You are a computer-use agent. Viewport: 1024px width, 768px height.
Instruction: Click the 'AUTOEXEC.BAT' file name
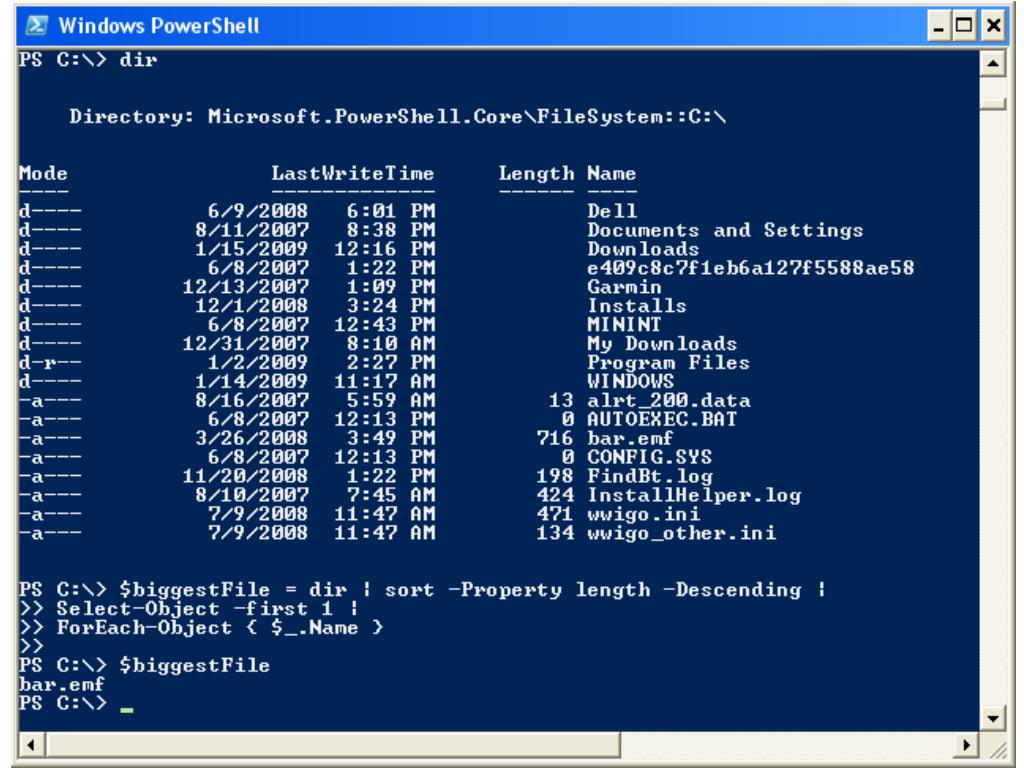click(x=662, y=419)
